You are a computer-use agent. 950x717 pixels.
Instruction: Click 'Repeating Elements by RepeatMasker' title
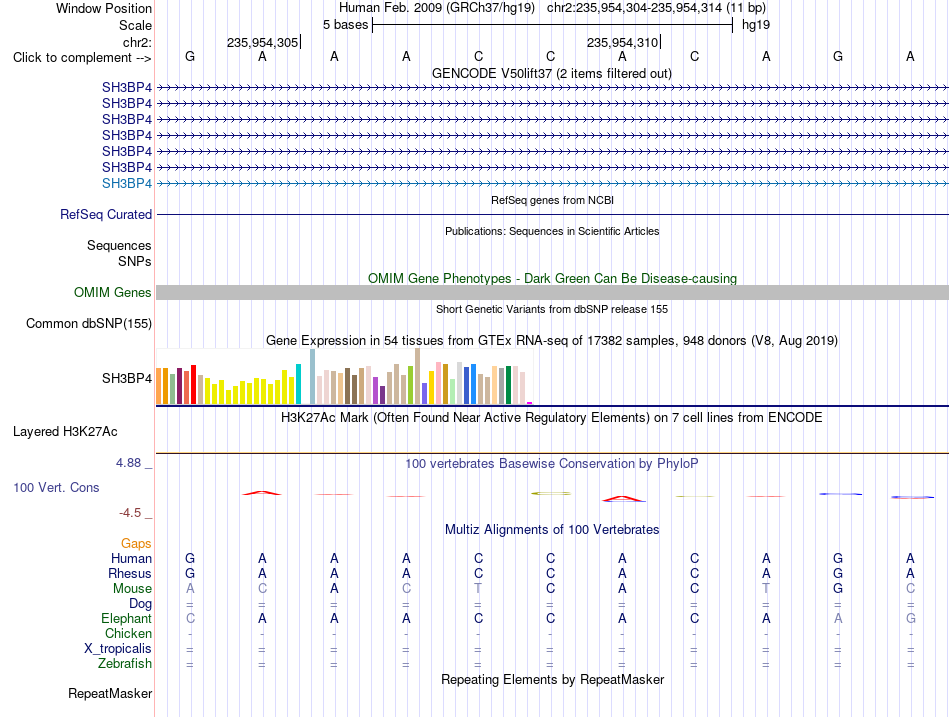click(552, 680)
